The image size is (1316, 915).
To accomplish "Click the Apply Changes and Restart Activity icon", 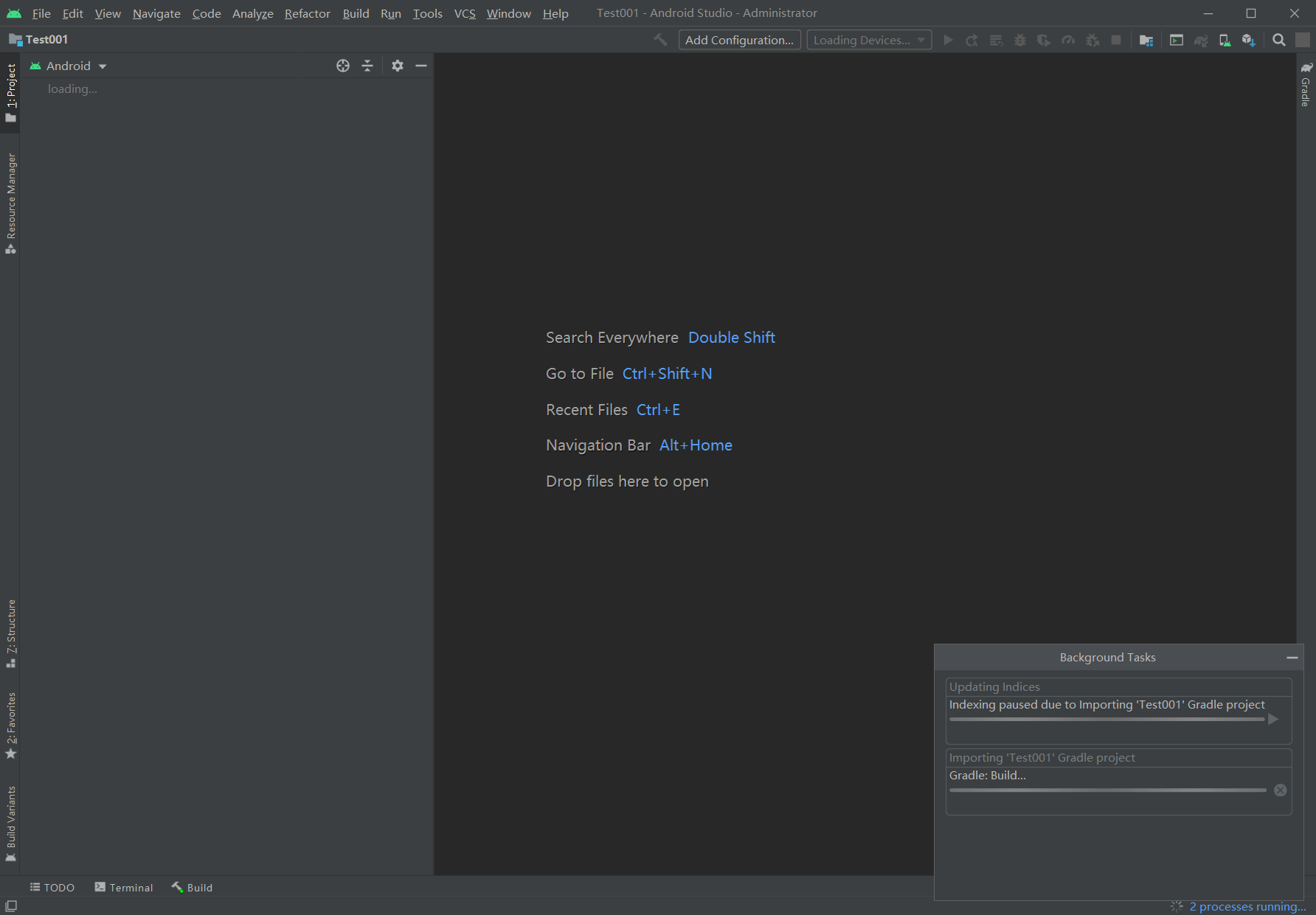I will pyautogui.click(x=972, y=40).
